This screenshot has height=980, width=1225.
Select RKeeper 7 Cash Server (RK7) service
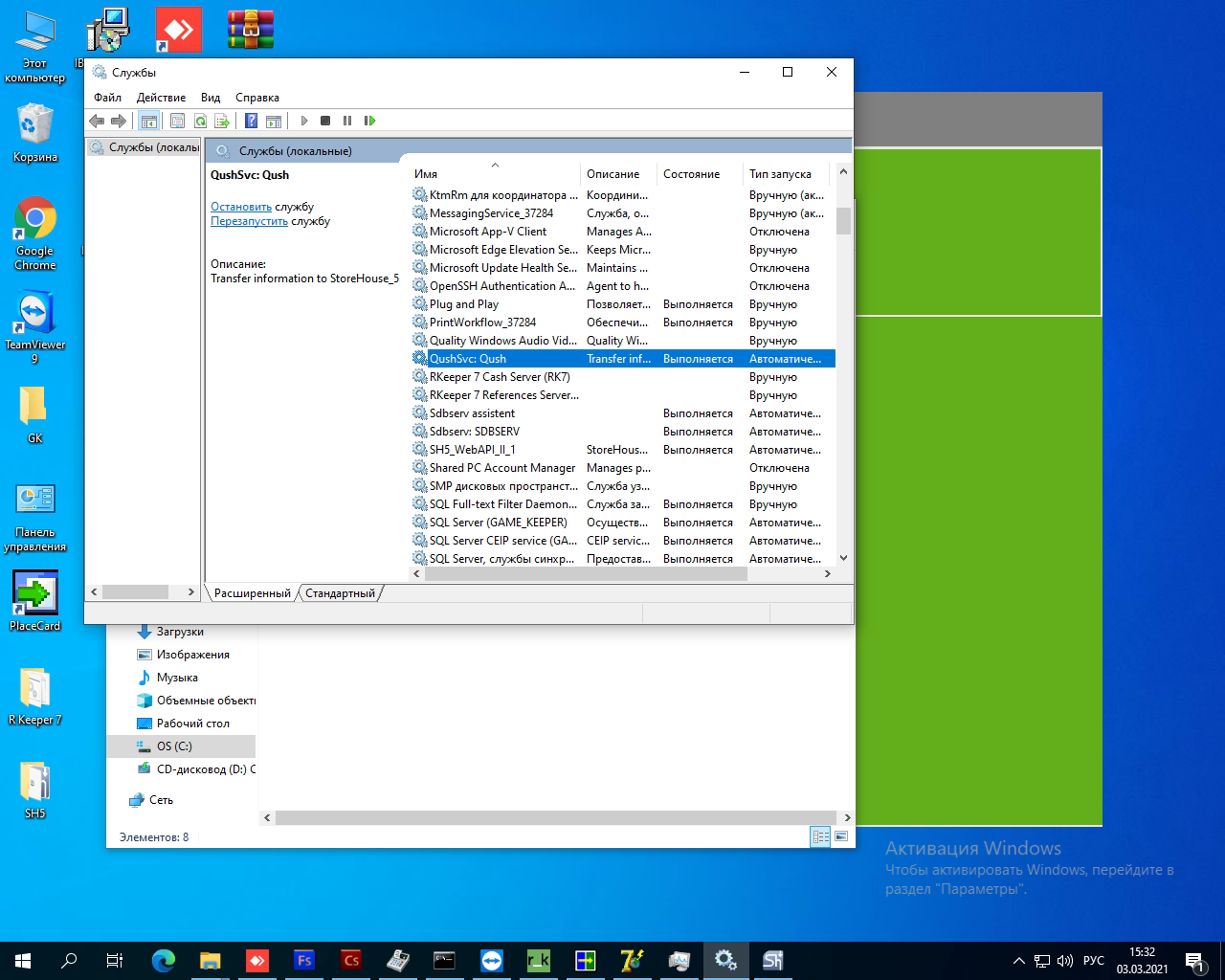tap(622, 377)
